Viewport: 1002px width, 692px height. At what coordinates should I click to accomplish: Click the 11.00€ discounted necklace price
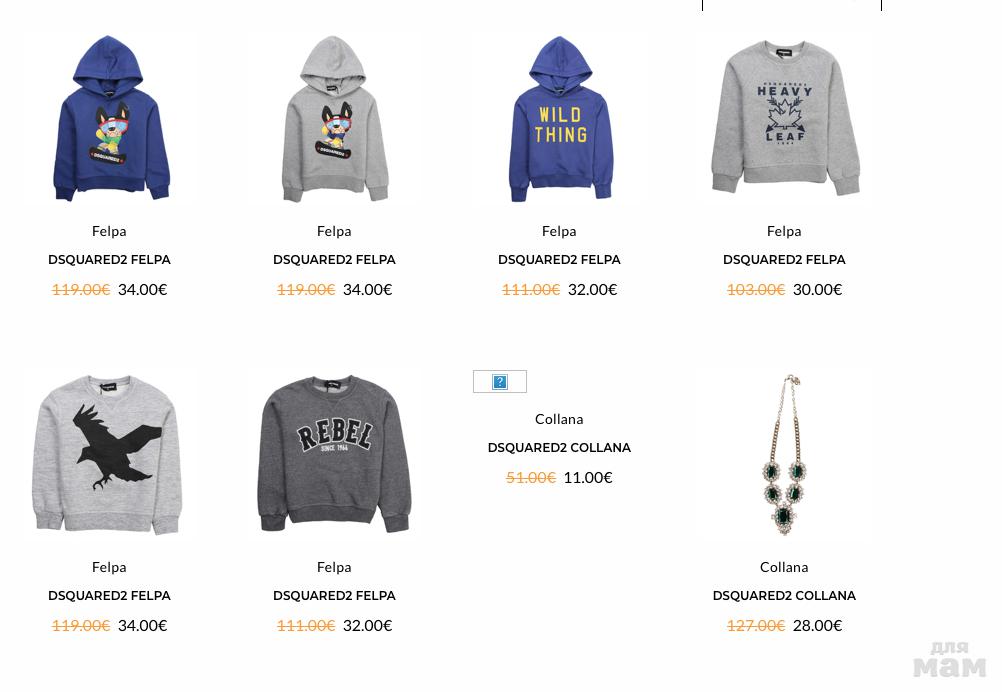[x=588, y=477]
